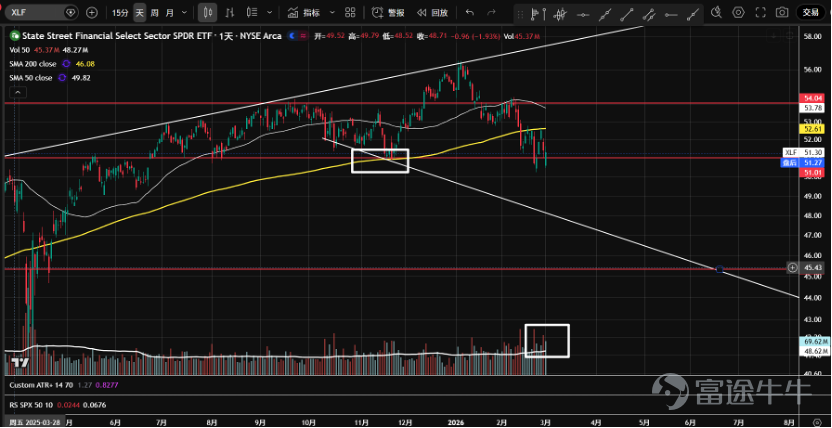Open the 交易 trade panel
The width and height of the screenshot is (832, 428).
pos(810,12)
